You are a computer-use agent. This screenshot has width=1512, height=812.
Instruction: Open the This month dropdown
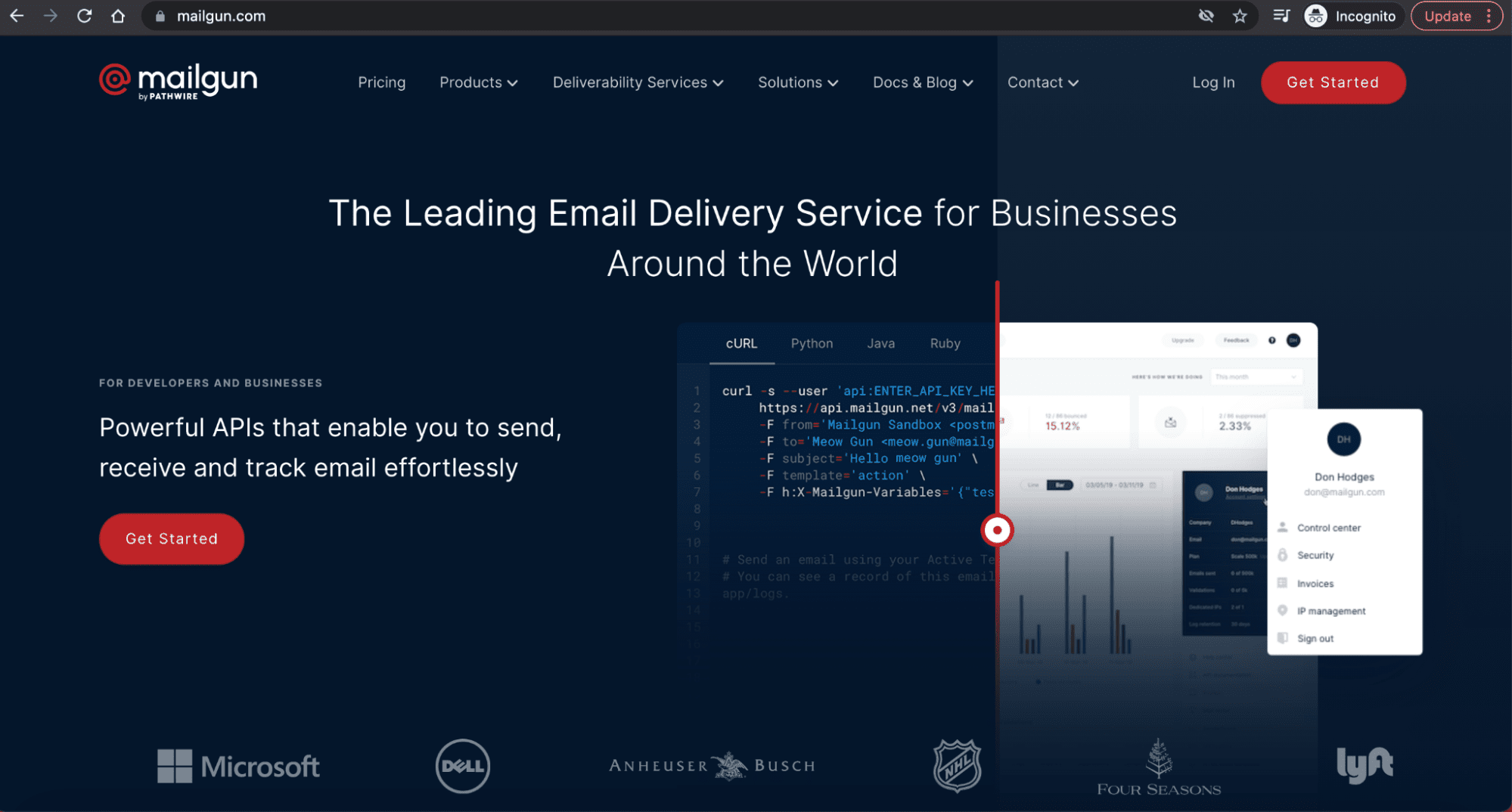1256,377
